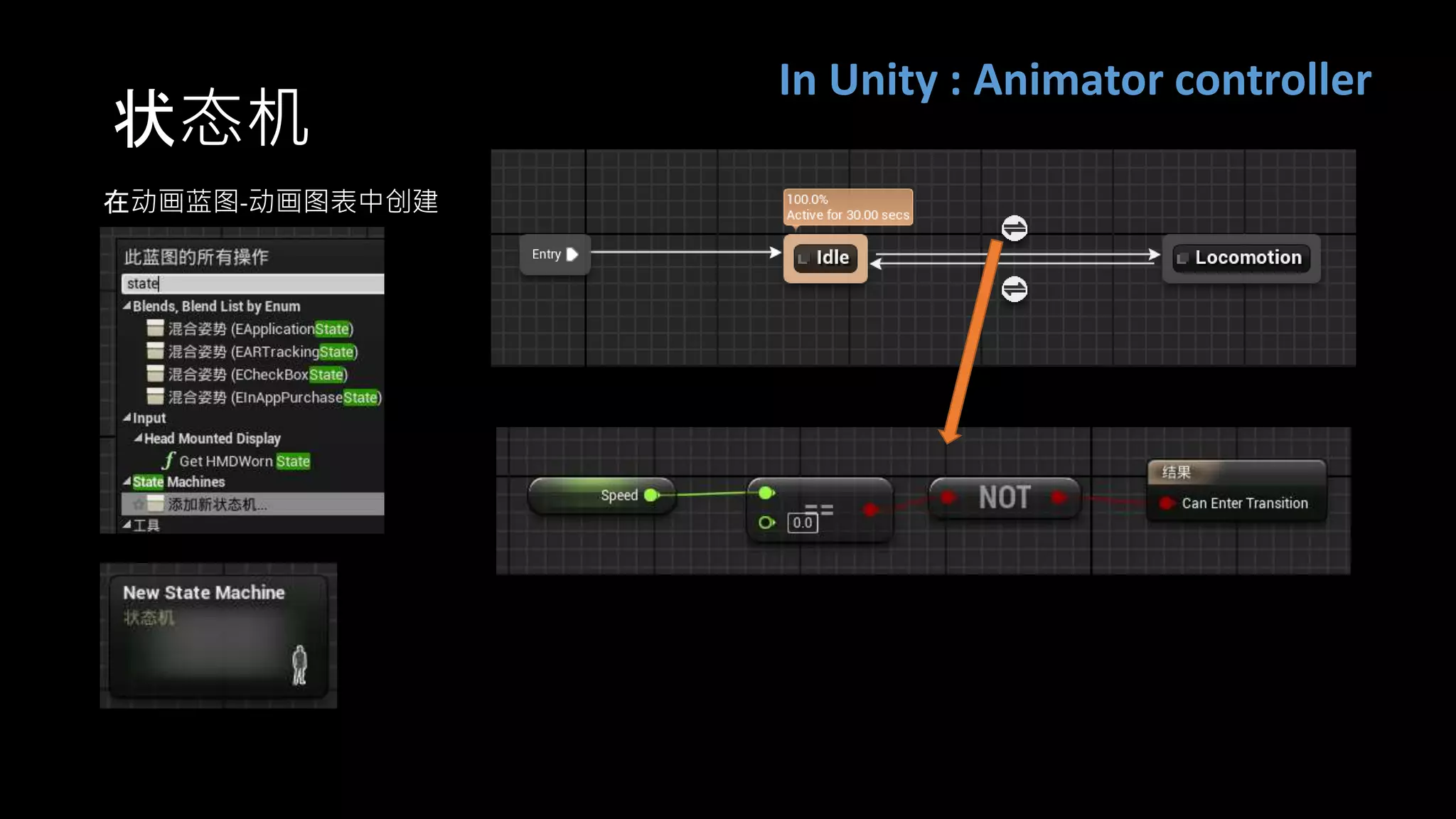Click the Idle 'Active for 30.00 secs' tooltip
Viewport: 1456px width, 819px height.
click(847, 207)
